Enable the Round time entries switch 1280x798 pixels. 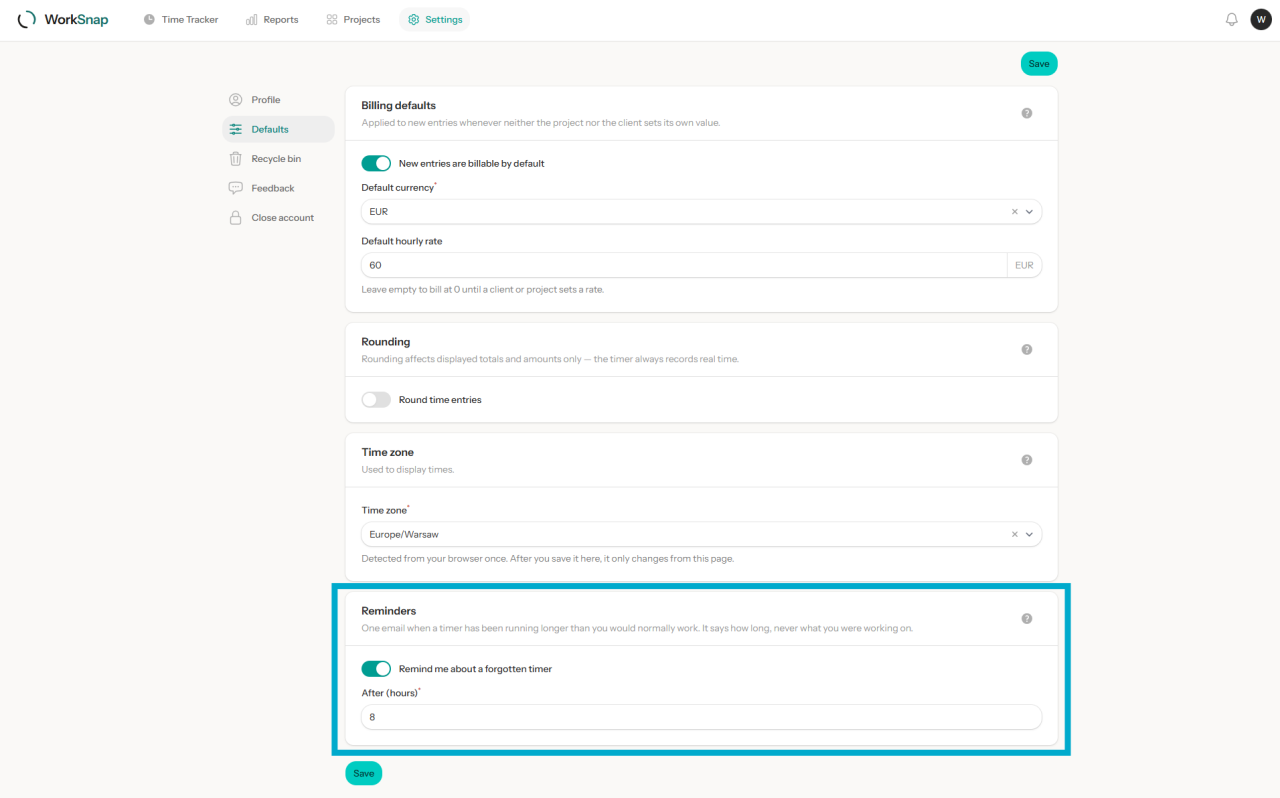click(376, 400)
